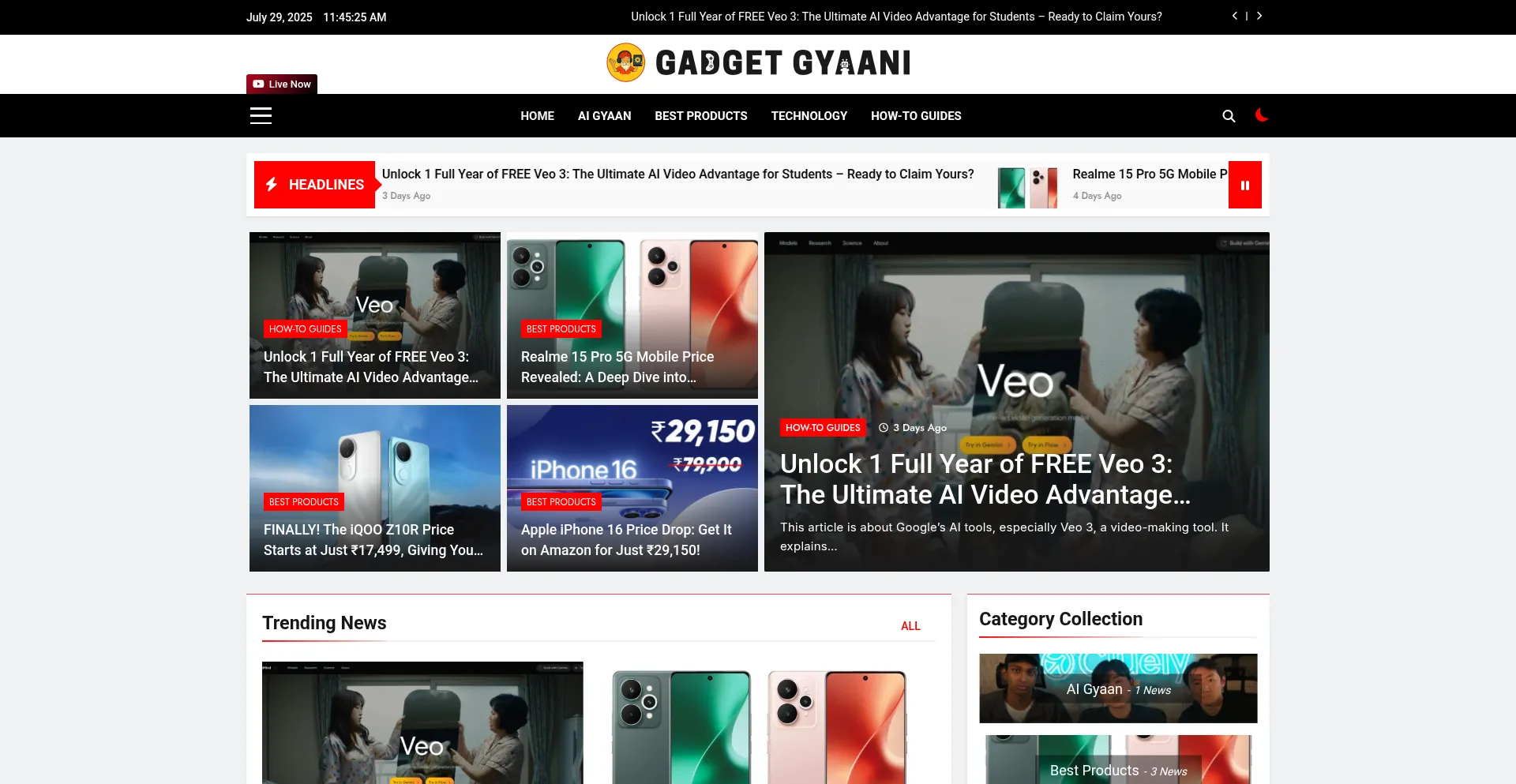The image size is (1516, 784).
Task: Open Realme 15 Pro headline in Headlines bar
Action: tap(1150, 174)
